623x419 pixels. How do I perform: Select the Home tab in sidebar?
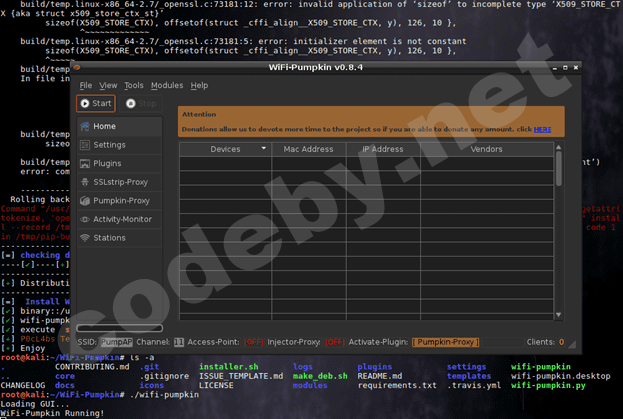pos(120,126)
